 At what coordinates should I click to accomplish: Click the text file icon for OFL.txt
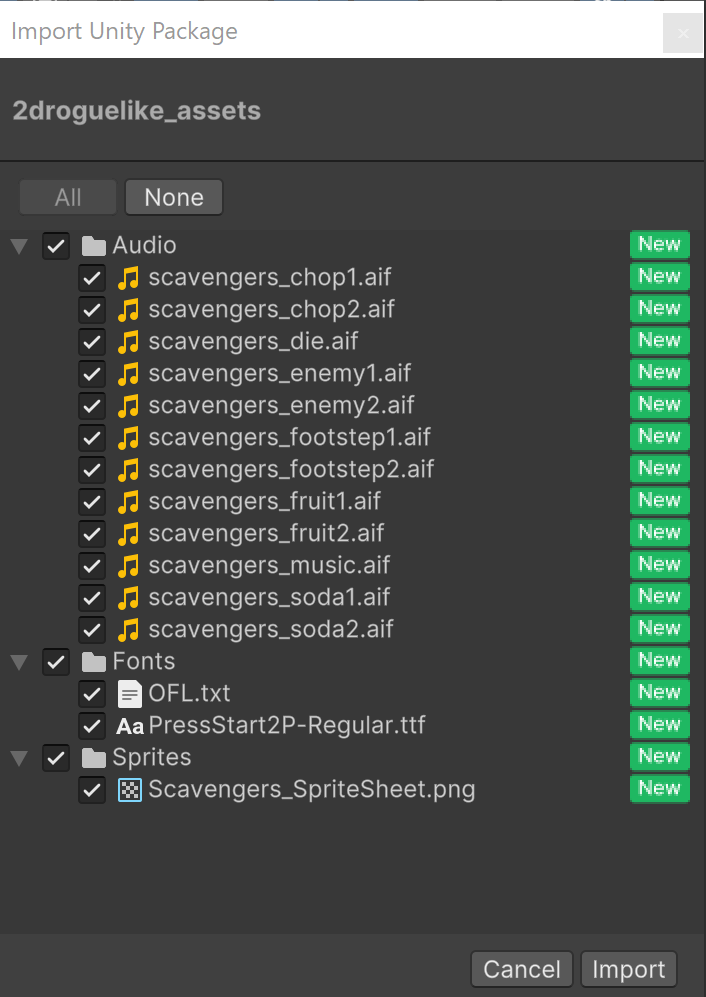(x=130, y=694)
